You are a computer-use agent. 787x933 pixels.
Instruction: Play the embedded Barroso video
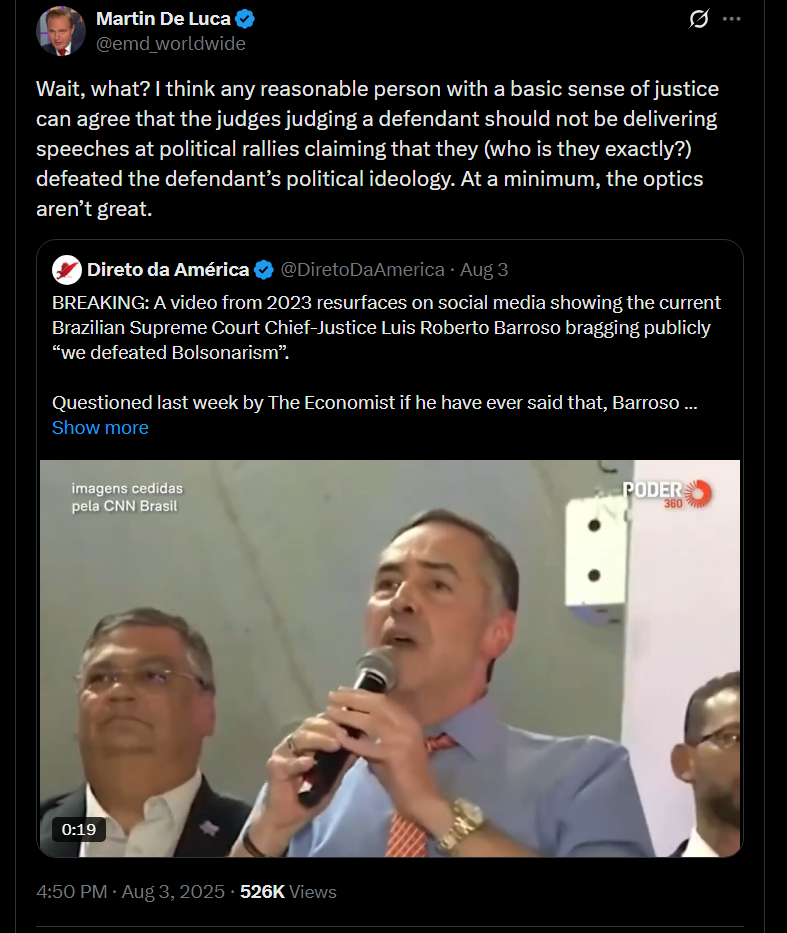tap(390, 658)
